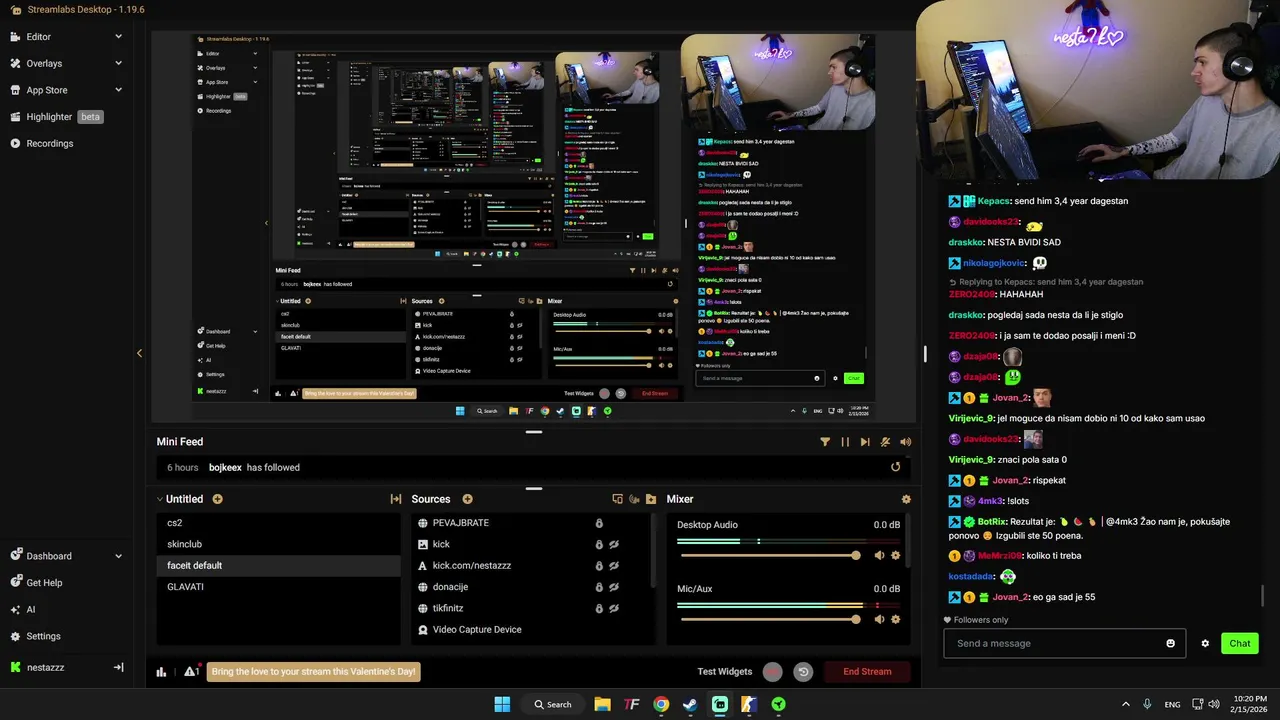Mute Desktop Audio
1280x720 pixels.
(879, 555)
